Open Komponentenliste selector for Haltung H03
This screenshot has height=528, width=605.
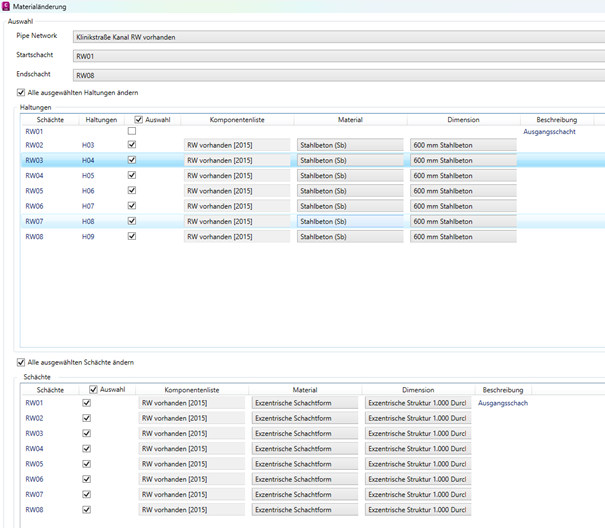pyautogui.click(x=236, y=145)
